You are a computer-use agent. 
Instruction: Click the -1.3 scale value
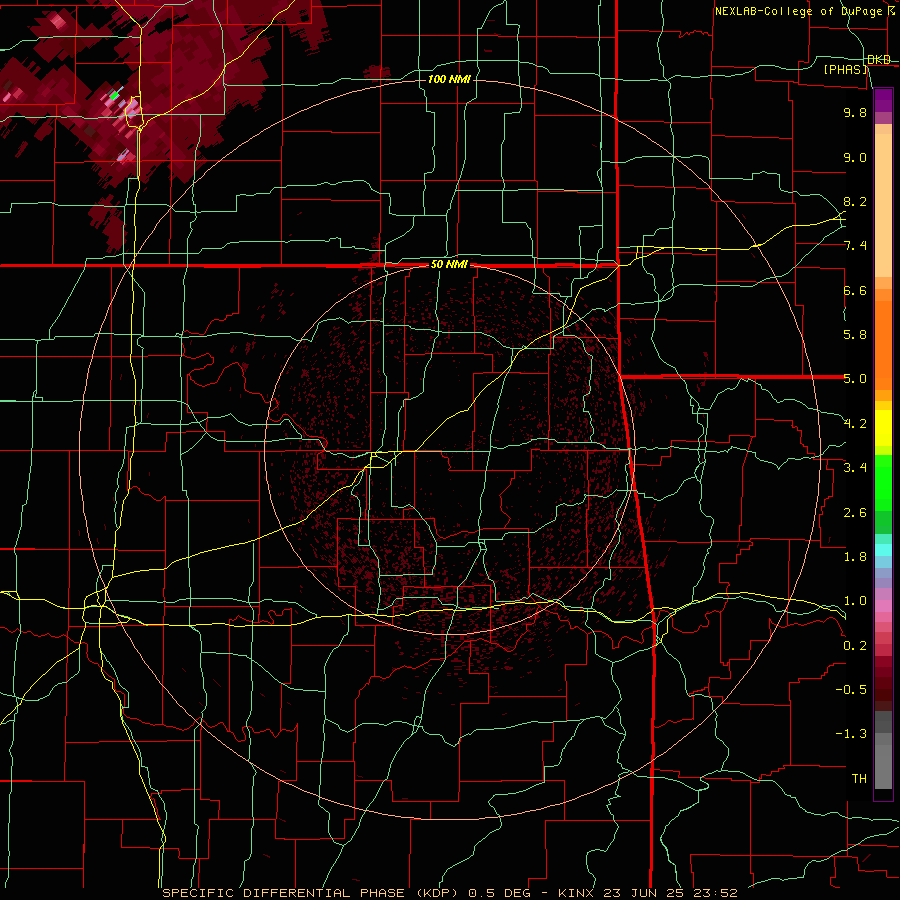click(851, 734)
